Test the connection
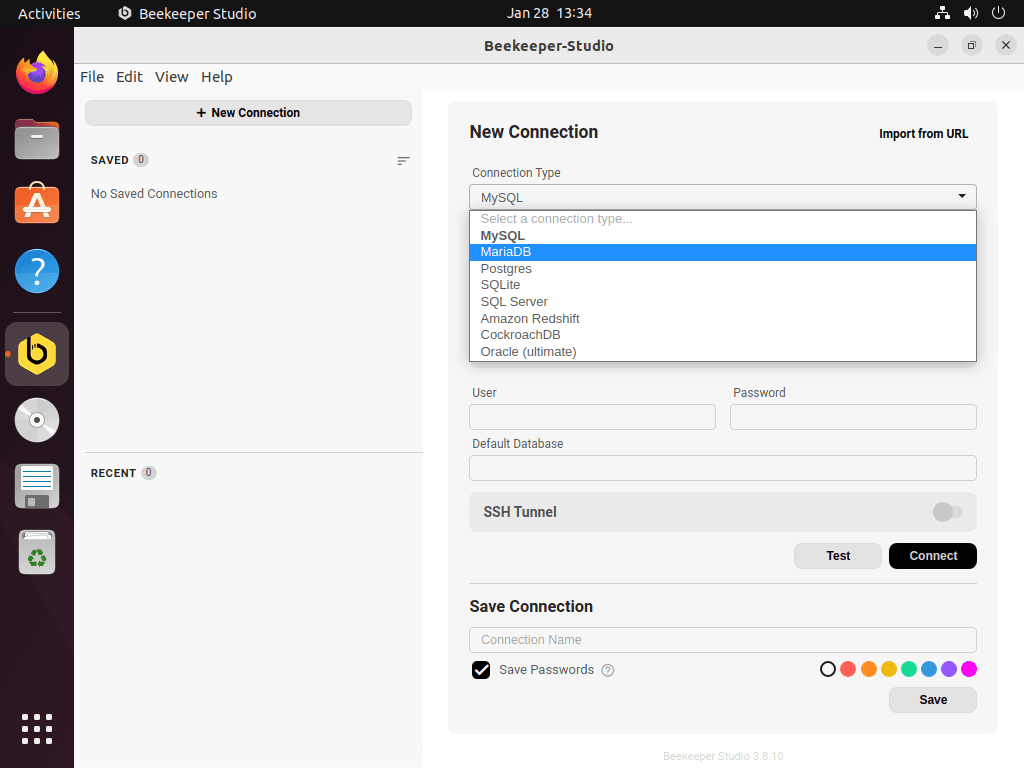The height and width of the screenshot is (768, 1024). click(x=838, y=556)
